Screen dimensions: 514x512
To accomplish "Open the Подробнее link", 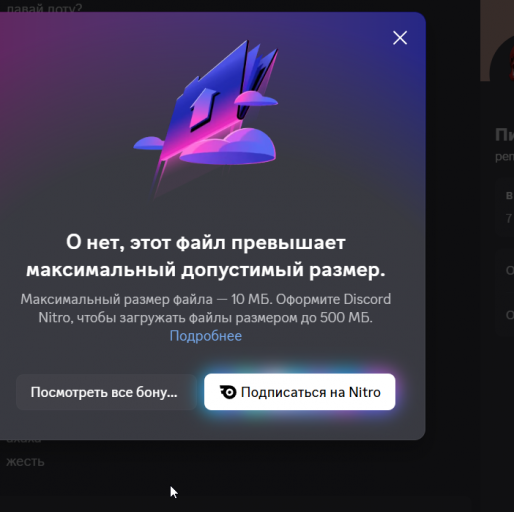I will click(x=206, y=336).
